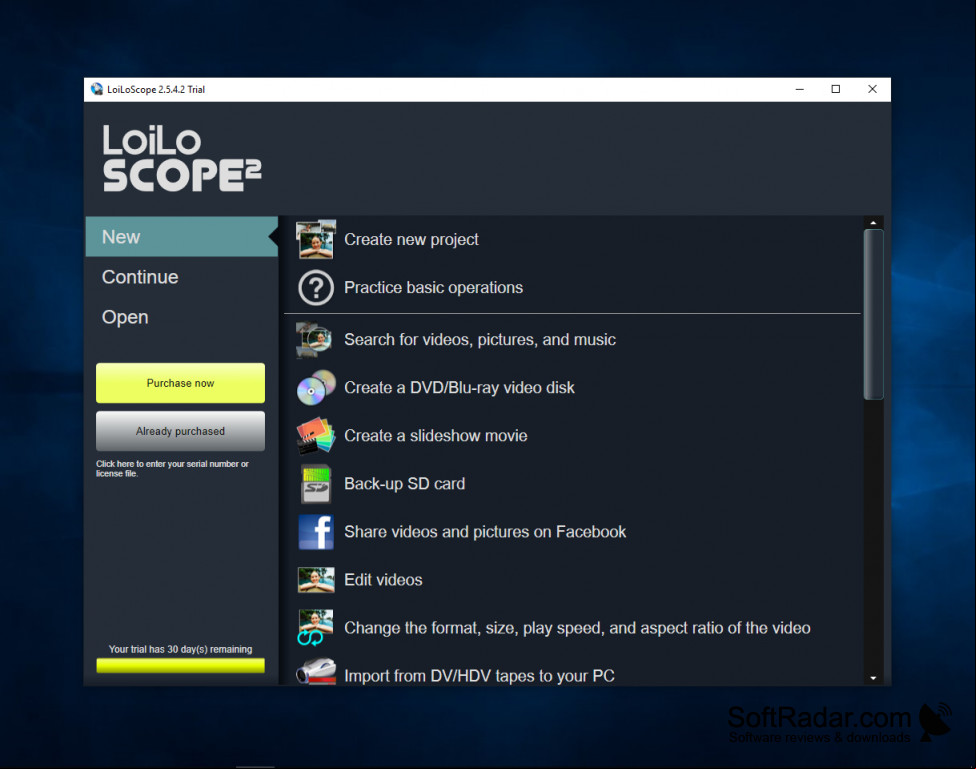Click the question mark Practice icon
The image size is (976, 769).
(x=316, y=287)
